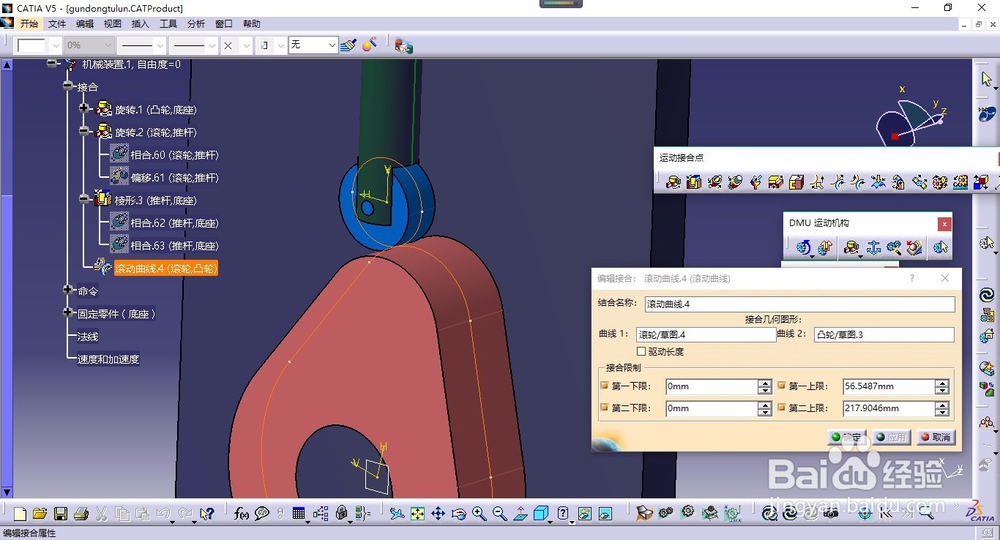Click the help question mark in 编辑接合 dialog
The width and height of the screenshot is (1000, 540).
coord(912,278)
